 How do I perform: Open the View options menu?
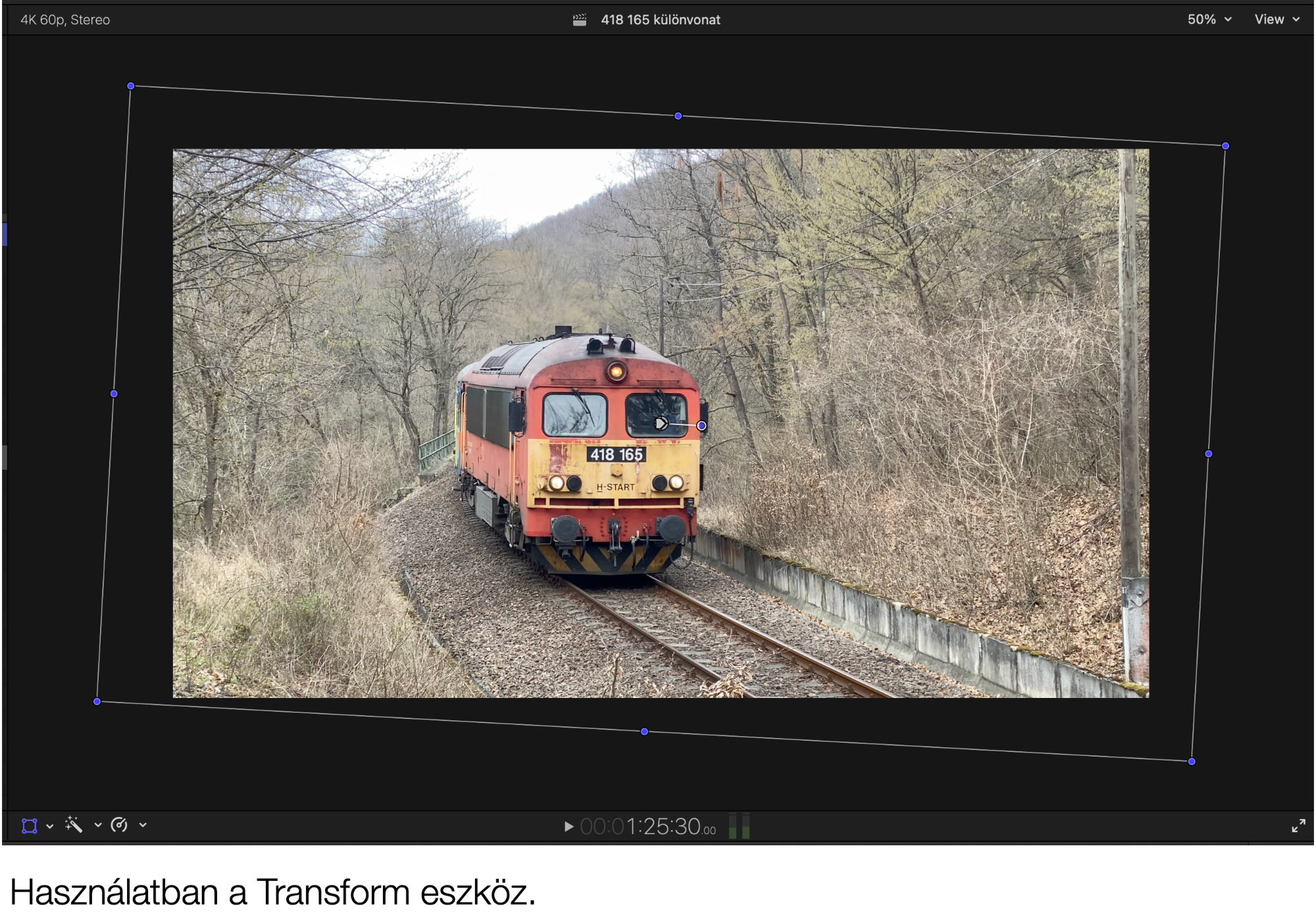point(1277,20)
